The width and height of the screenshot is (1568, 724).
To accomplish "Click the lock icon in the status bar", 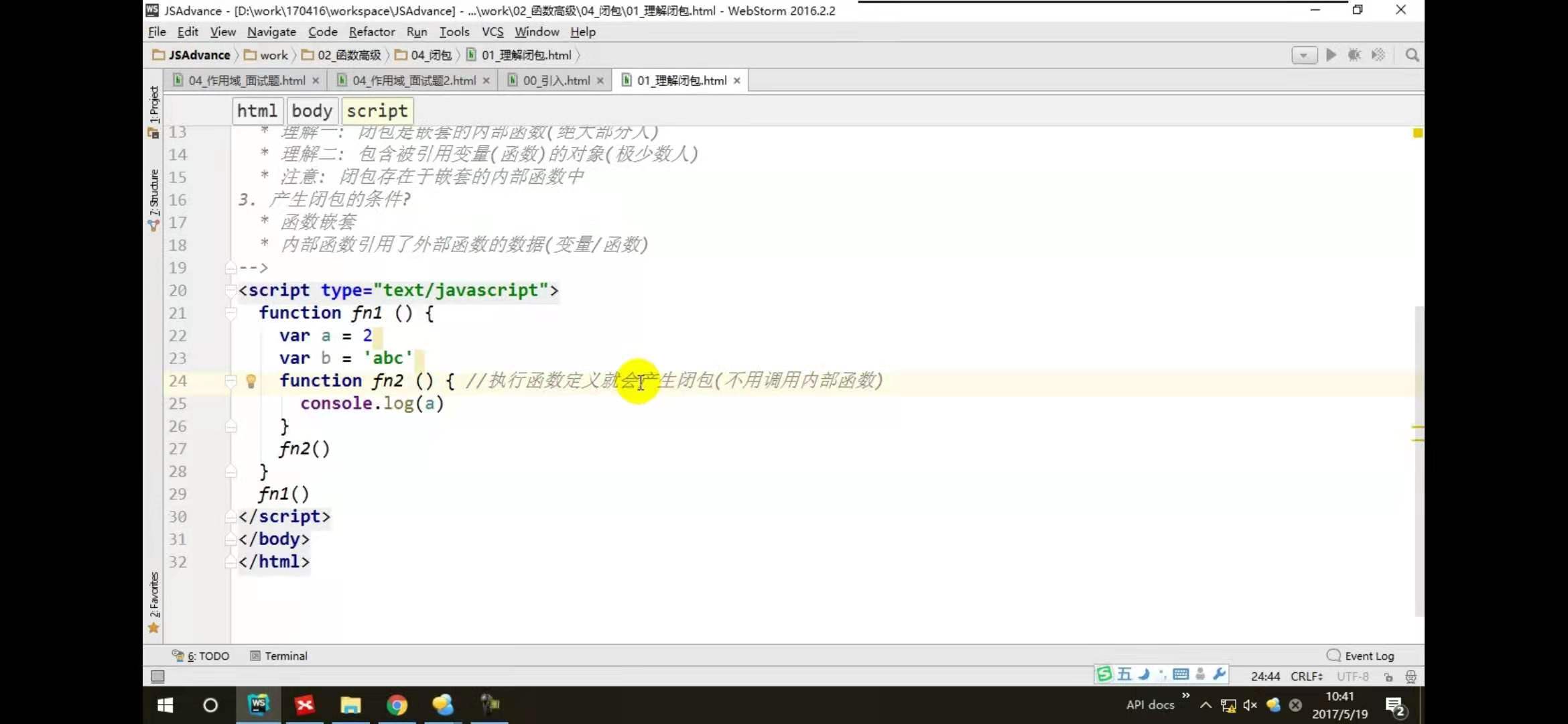I will pyautogui.click(x=1388, y=677).
